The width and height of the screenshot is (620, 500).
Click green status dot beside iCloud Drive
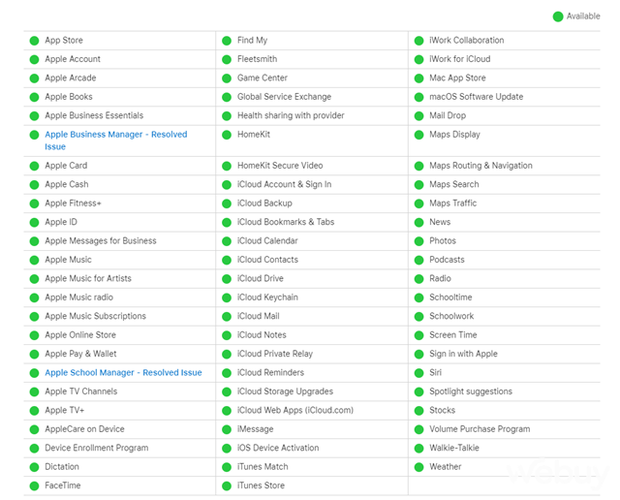pyautogui.click(x=227, y=279)
